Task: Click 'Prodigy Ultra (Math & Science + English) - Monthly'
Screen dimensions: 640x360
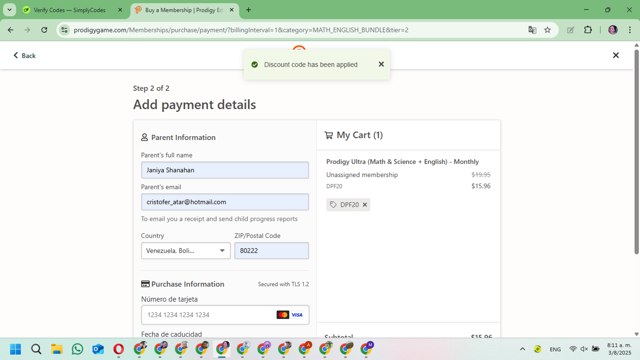Action: pos(402,162)
